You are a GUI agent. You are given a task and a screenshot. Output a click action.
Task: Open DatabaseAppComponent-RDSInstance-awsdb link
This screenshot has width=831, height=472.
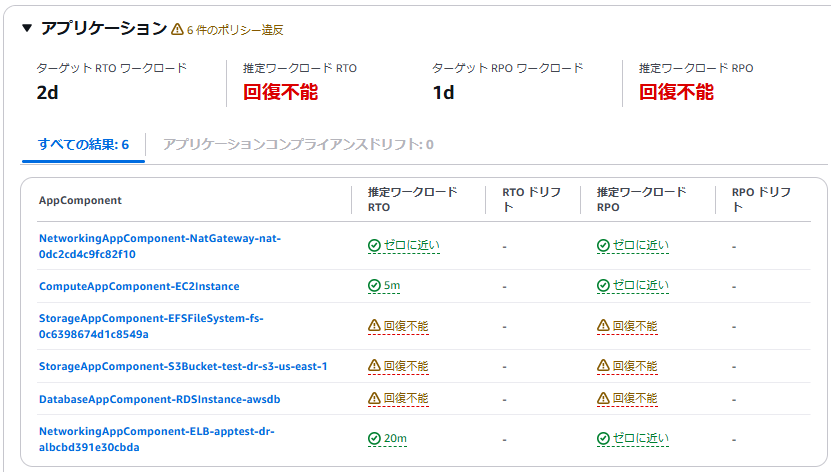point(160,399)
